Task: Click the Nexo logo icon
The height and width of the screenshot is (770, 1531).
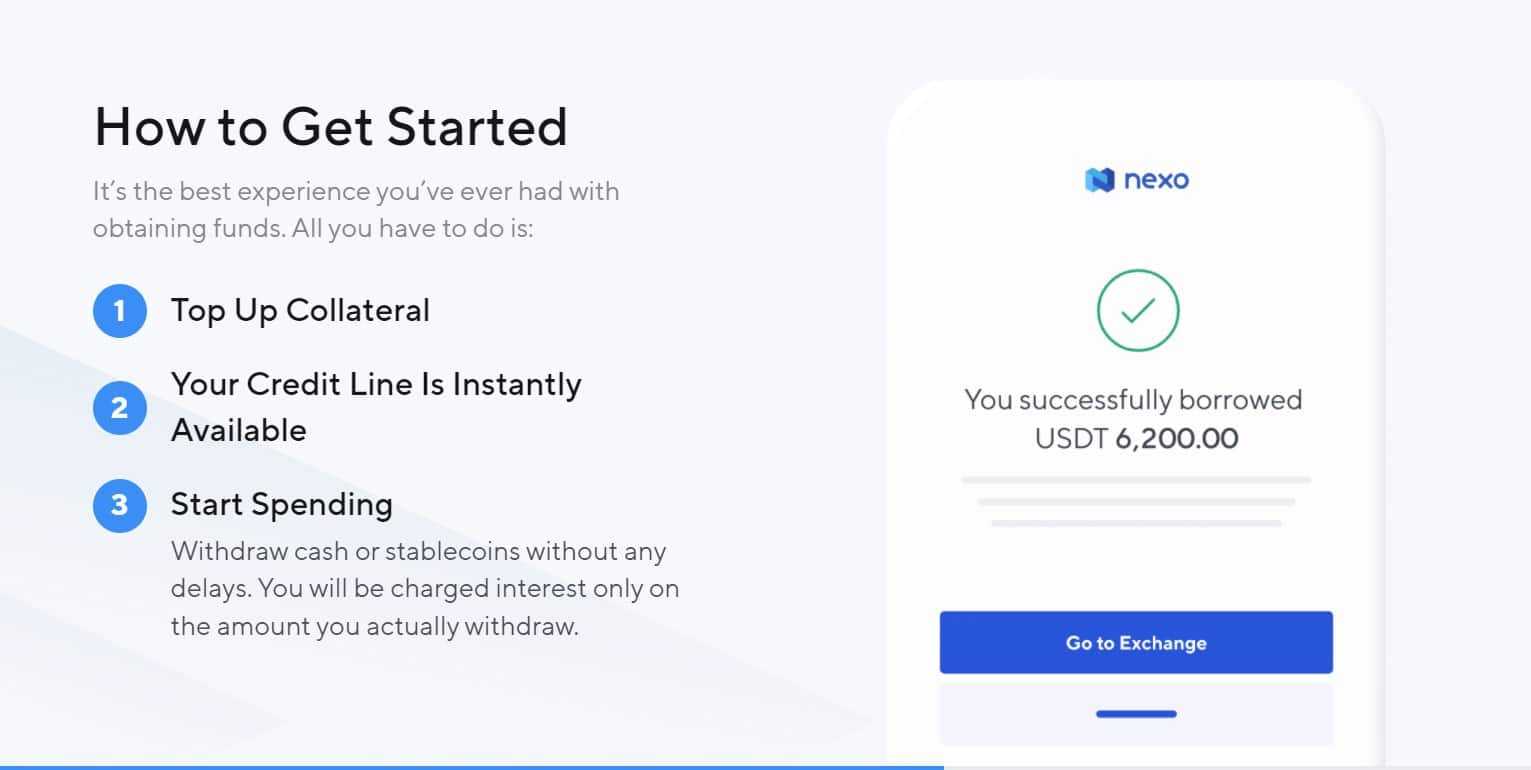Action: tap(1099, 181)
